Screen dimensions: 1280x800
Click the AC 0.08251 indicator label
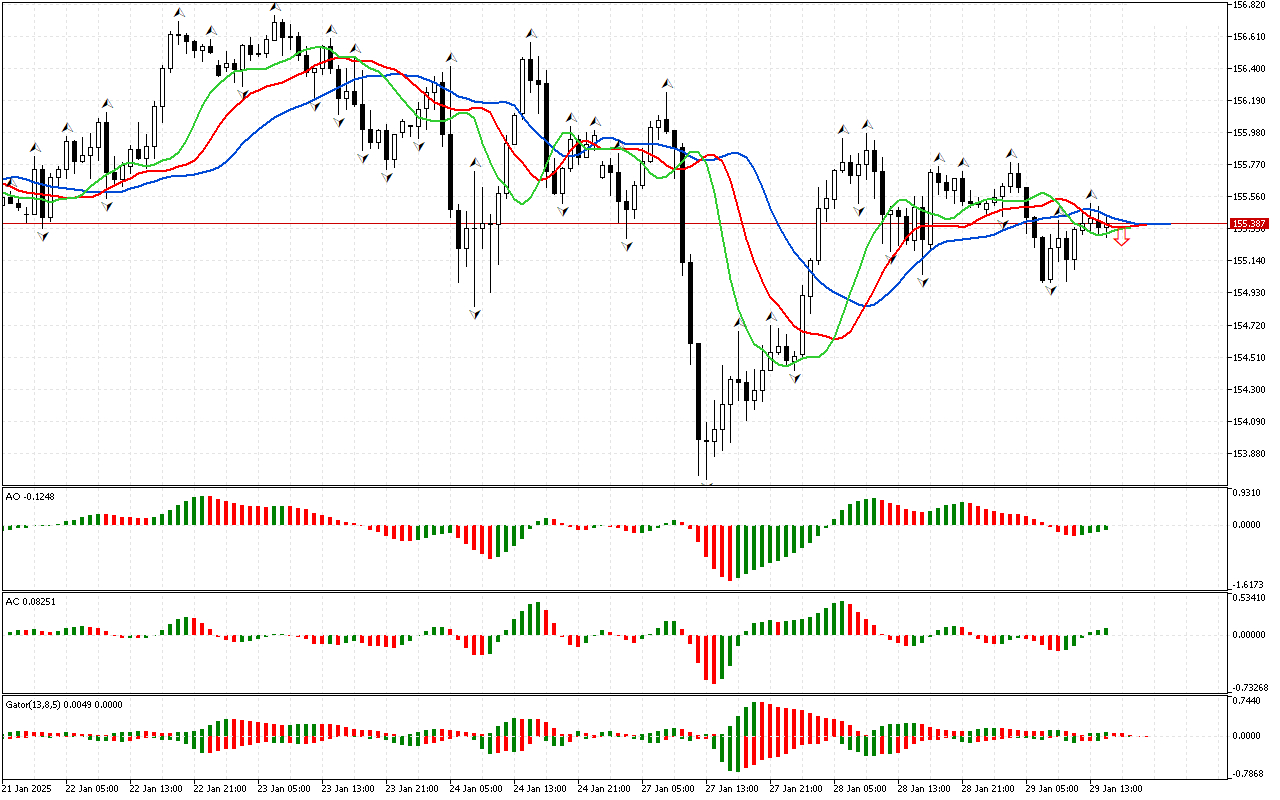(31, 601)
